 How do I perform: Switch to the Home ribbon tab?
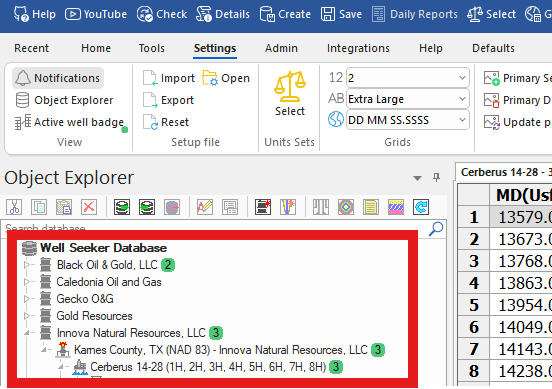pos(96,48)
